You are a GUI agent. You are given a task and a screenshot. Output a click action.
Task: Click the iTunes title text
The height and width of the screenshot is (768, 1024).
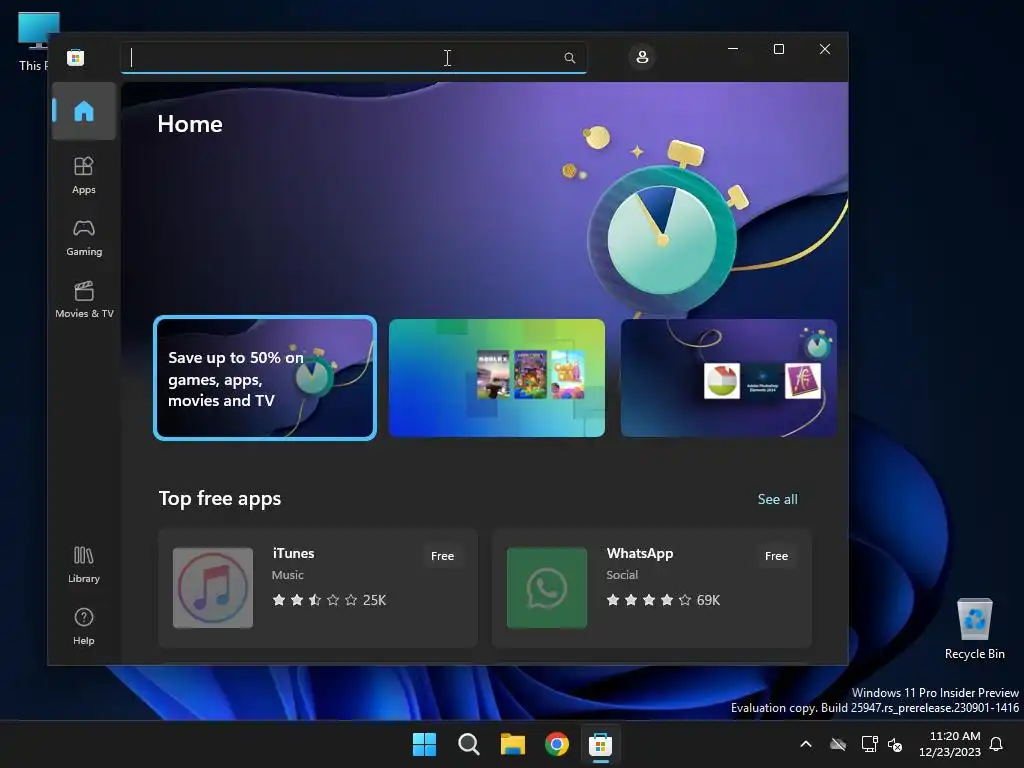(293, 553)
